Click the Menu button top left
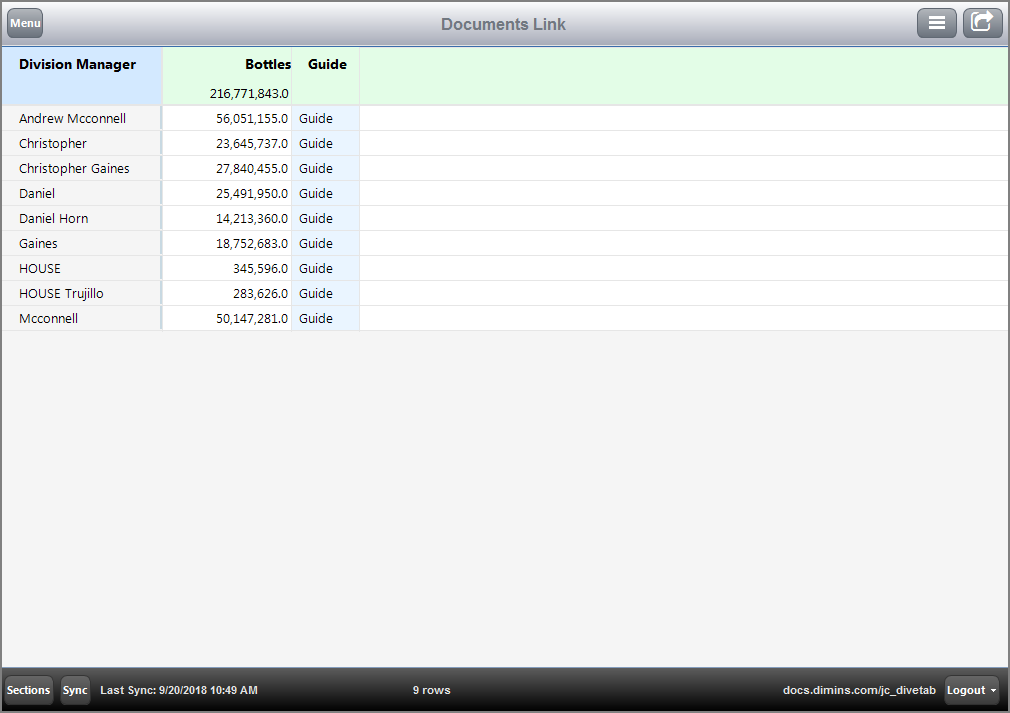The image size is (1010, 713). [x=24, y=22]
